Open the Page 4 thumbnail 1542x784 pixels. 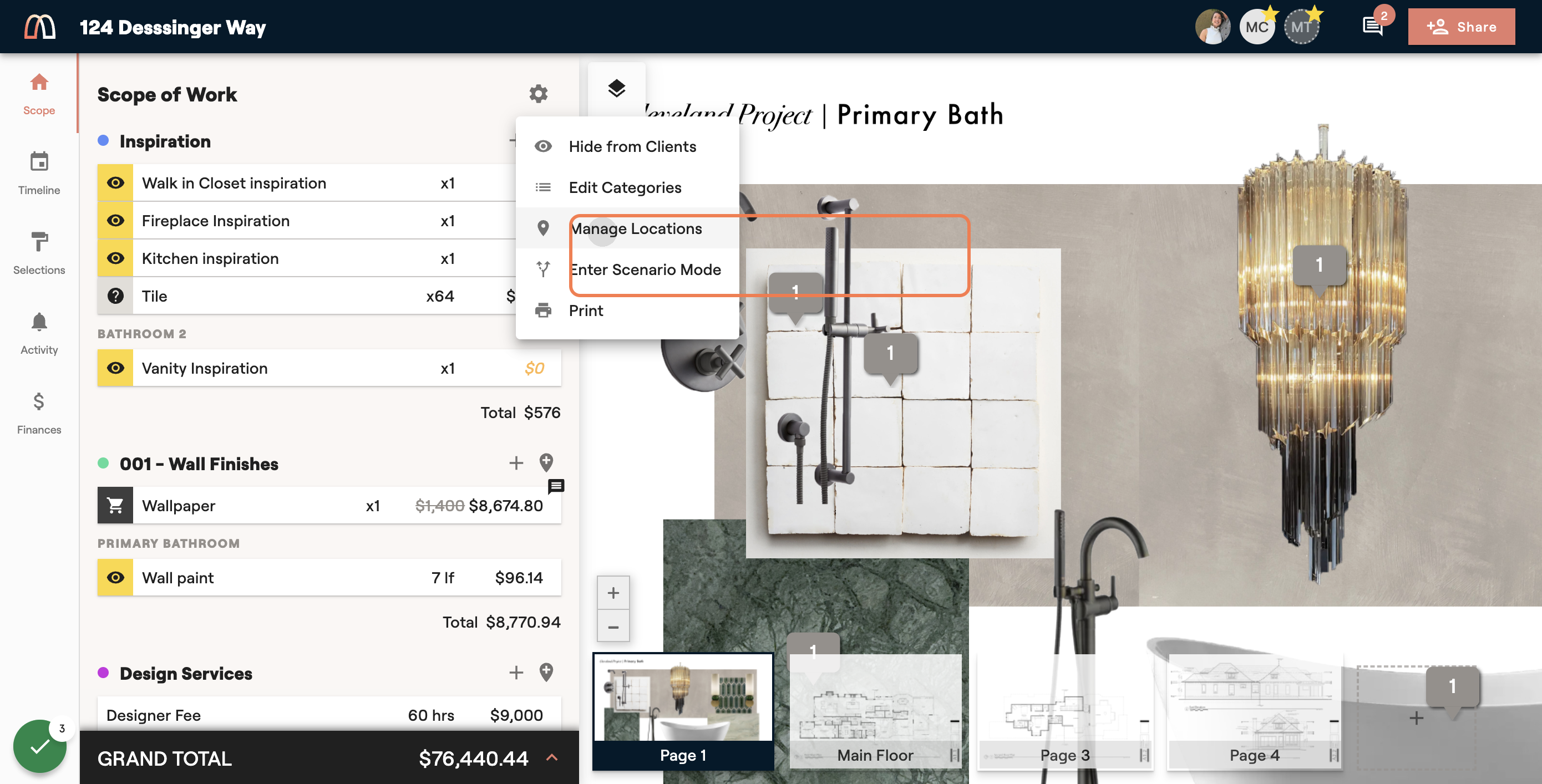pos(1255,711)
